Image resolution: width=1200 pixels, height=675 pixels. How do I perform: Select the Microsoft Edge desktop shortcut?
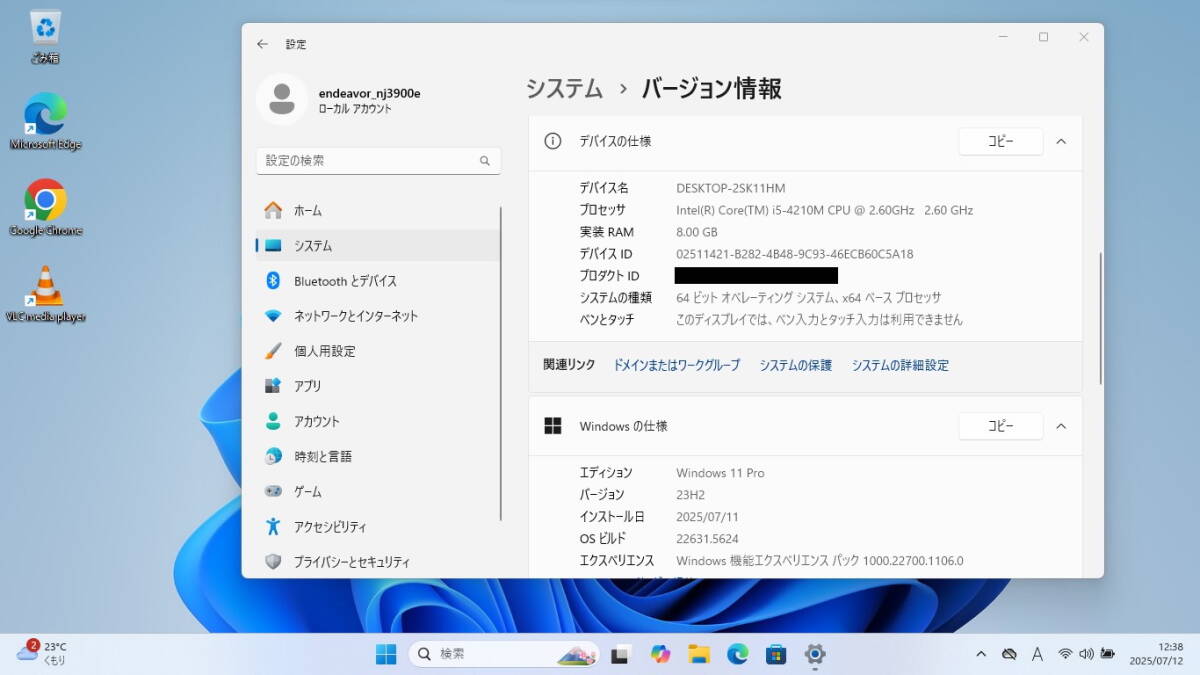tap(45, 121)
